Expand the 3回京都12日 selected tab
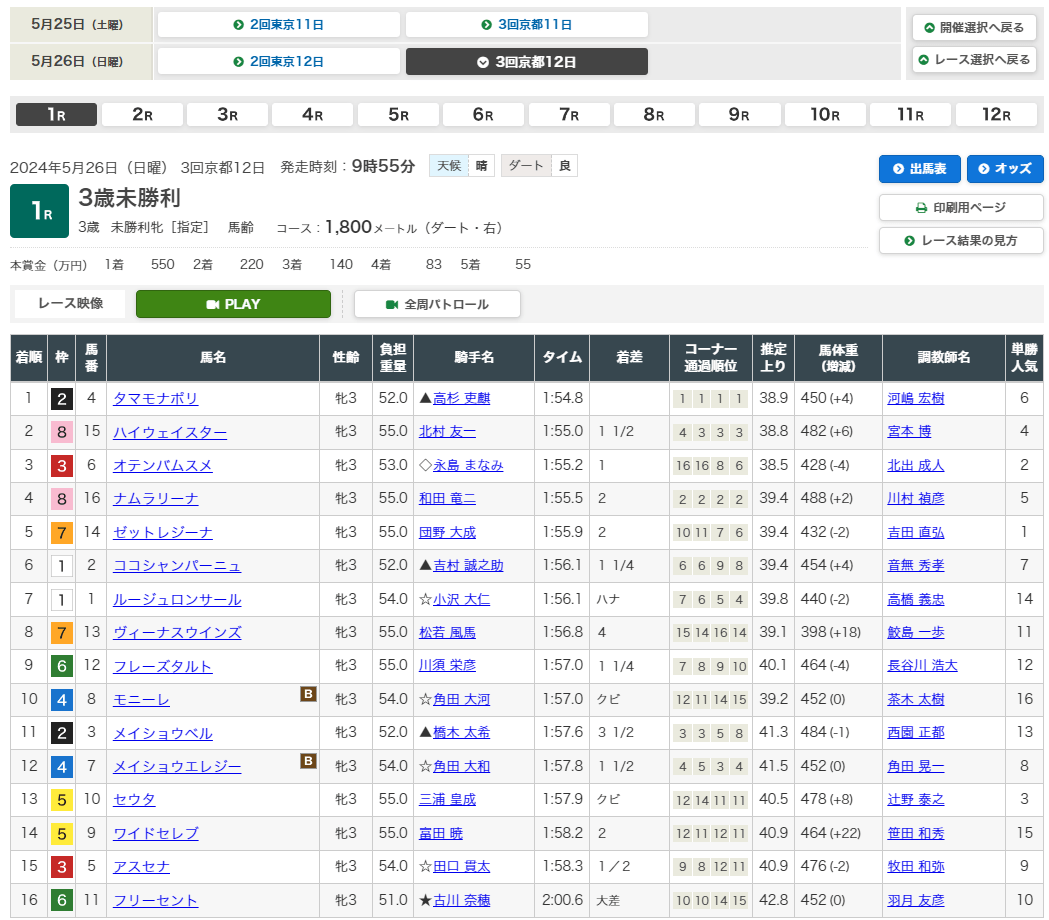 coord(526,62)
